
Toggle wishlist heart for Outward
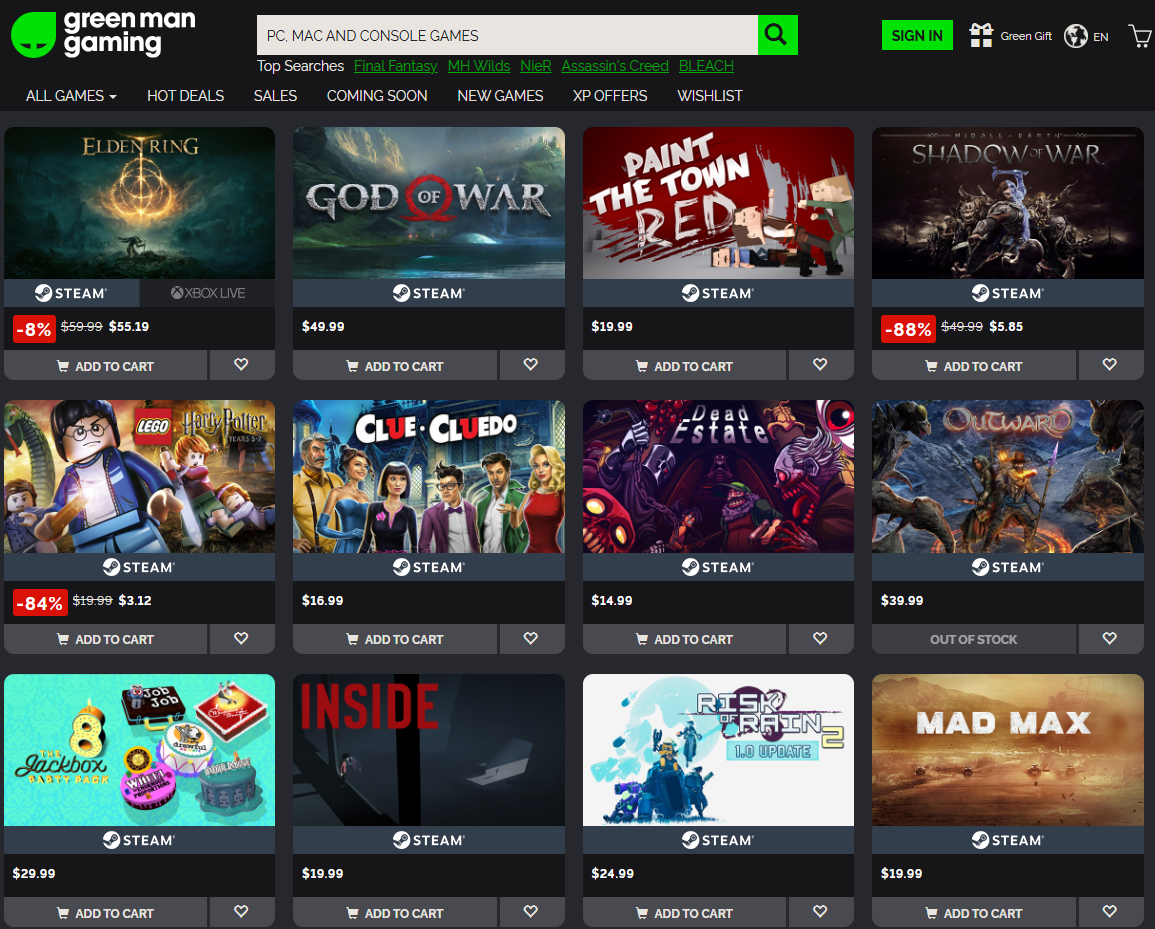point(1110,638)
